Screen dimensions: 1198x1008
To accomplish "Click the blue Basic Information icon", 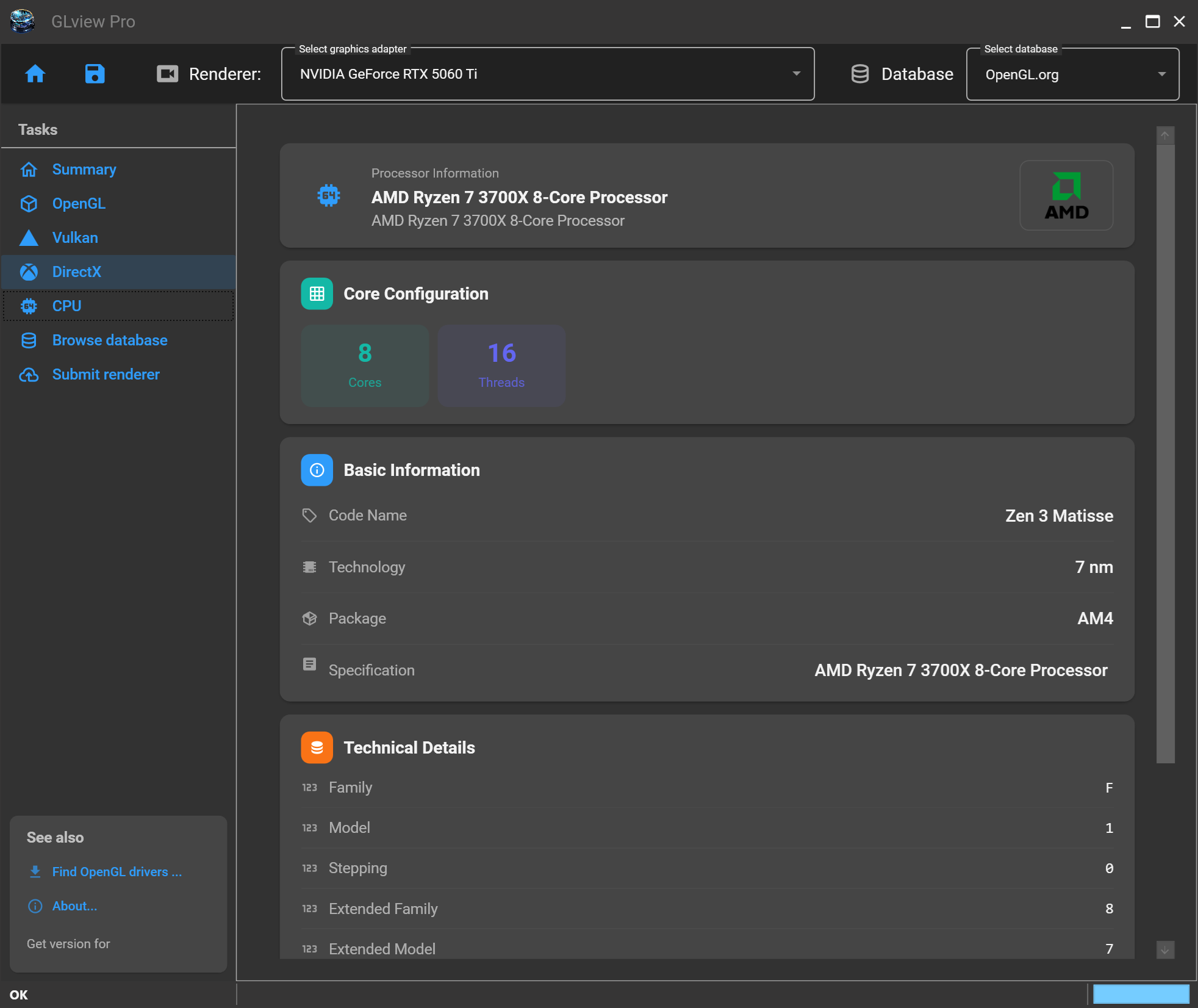I will point(317,470).
